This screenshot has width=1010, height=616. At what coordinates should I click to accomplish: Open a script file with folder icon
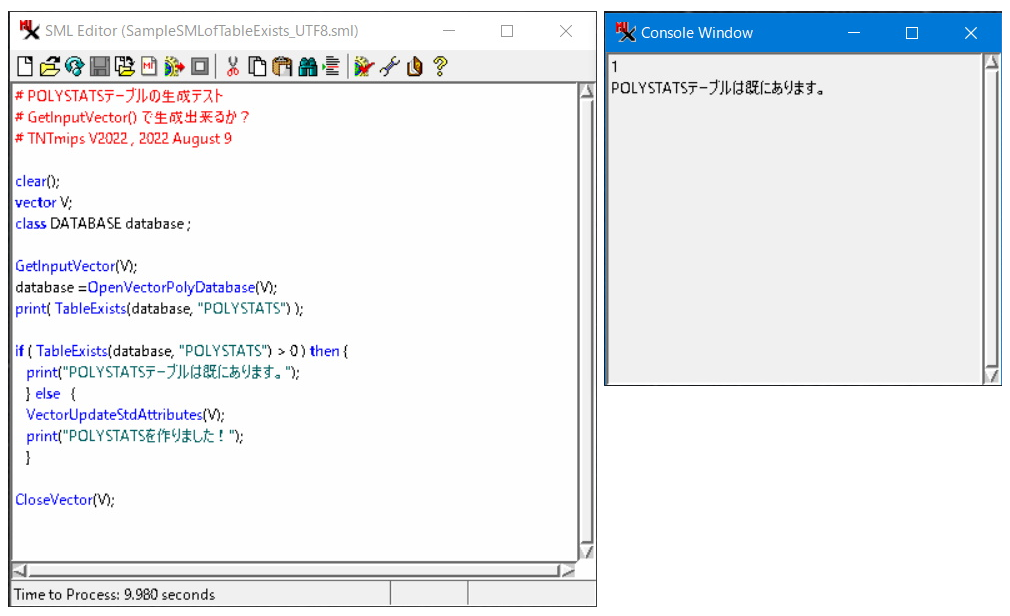coord(50,67)
